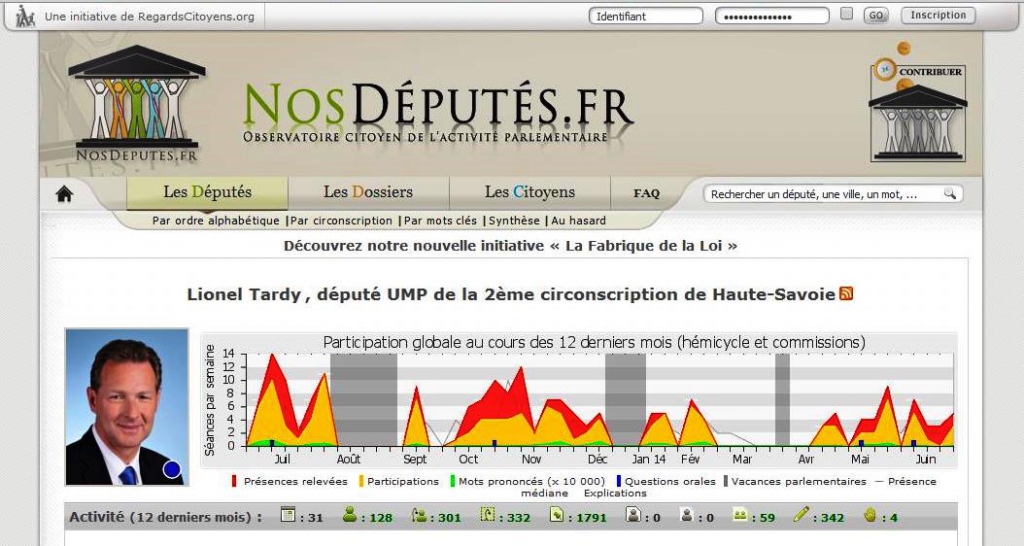
Task: Open the Les Dossiers tab
Action: coord(368,192)
